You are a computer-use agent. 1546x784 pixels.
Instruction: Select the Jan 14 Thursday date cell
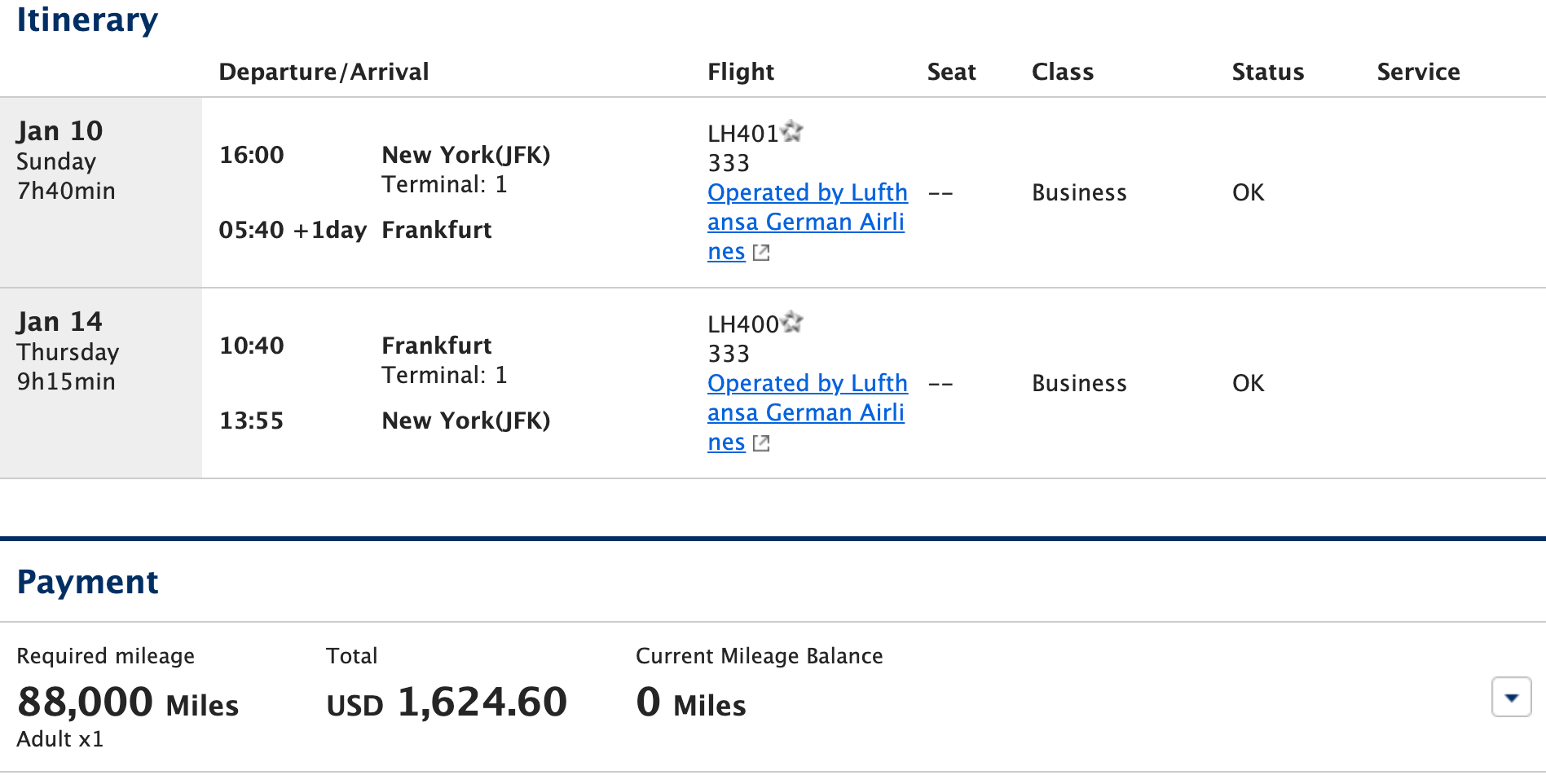[x=101, y=383]
